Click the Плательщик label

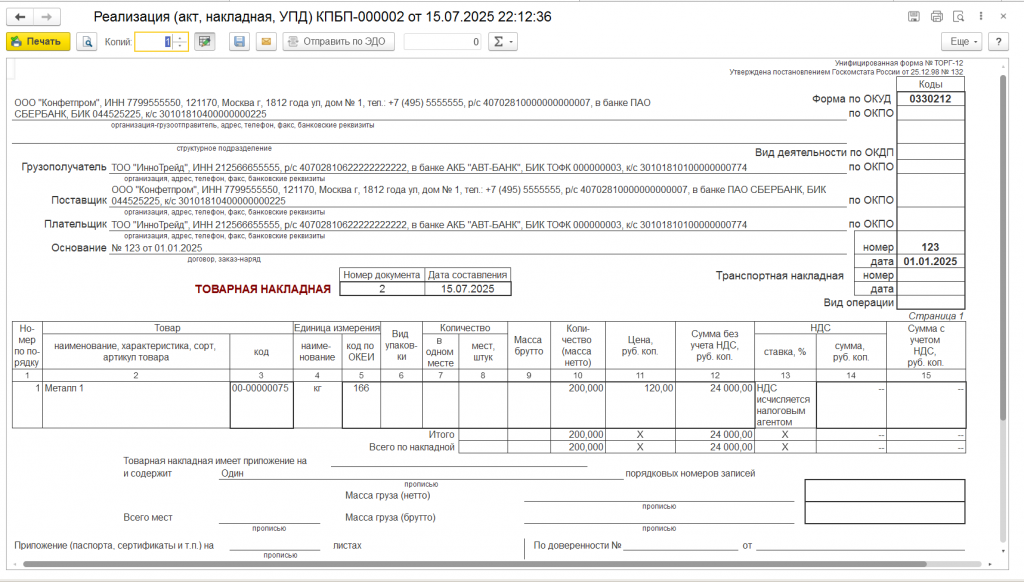tap(76, 224)
